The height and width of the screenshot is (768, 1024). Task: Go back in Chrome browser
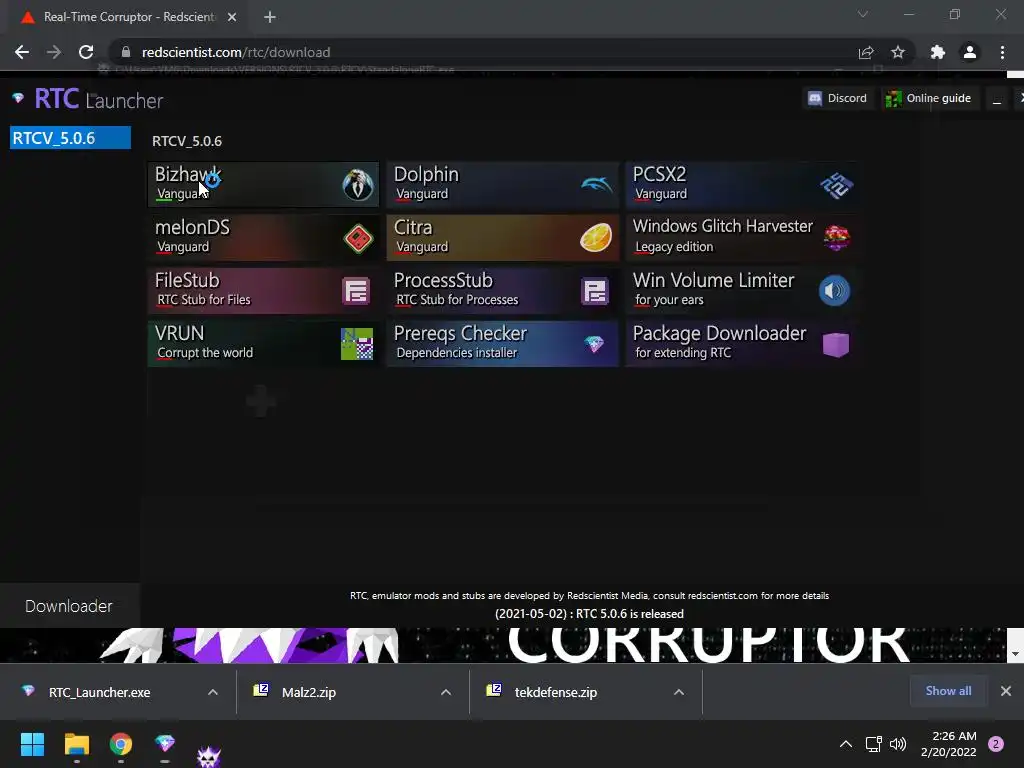pos(22,52)
